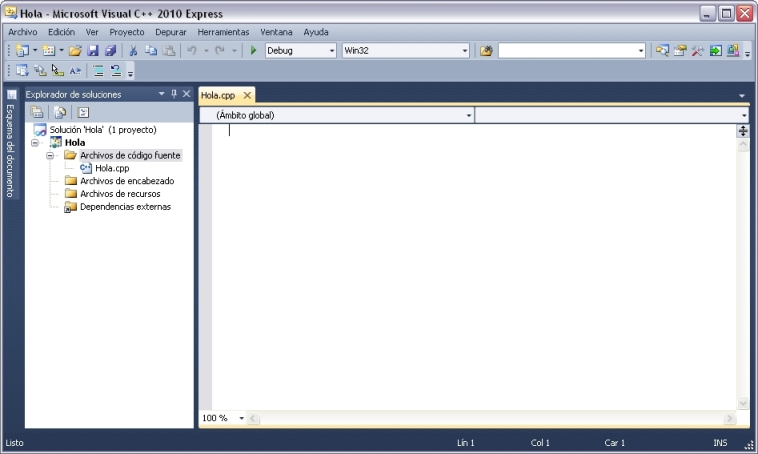Save Hola.cpp with the floppy disk icon
This screenshot has height=454, width=758.
pyautogui.click(x=93, y=50)
